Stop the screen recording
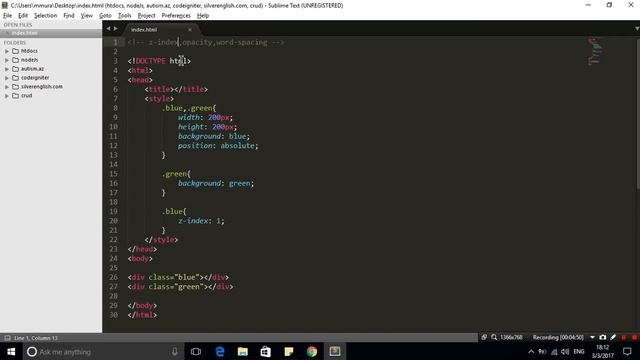Screen dimensions: 640x360 point(634,338)
